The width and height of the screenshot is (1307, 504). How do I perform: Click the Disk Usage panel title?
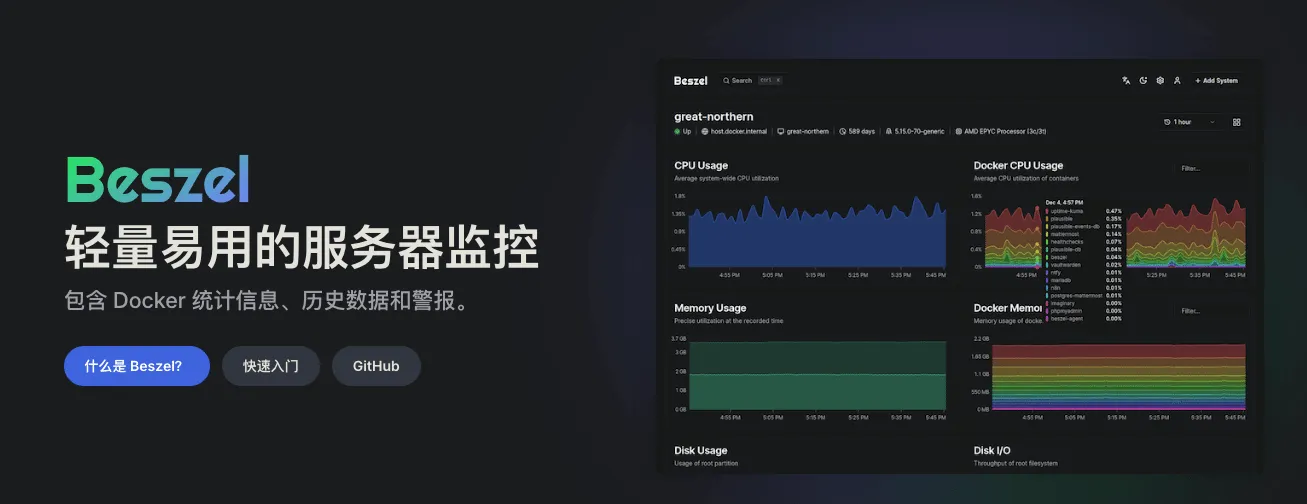point(701,451)
